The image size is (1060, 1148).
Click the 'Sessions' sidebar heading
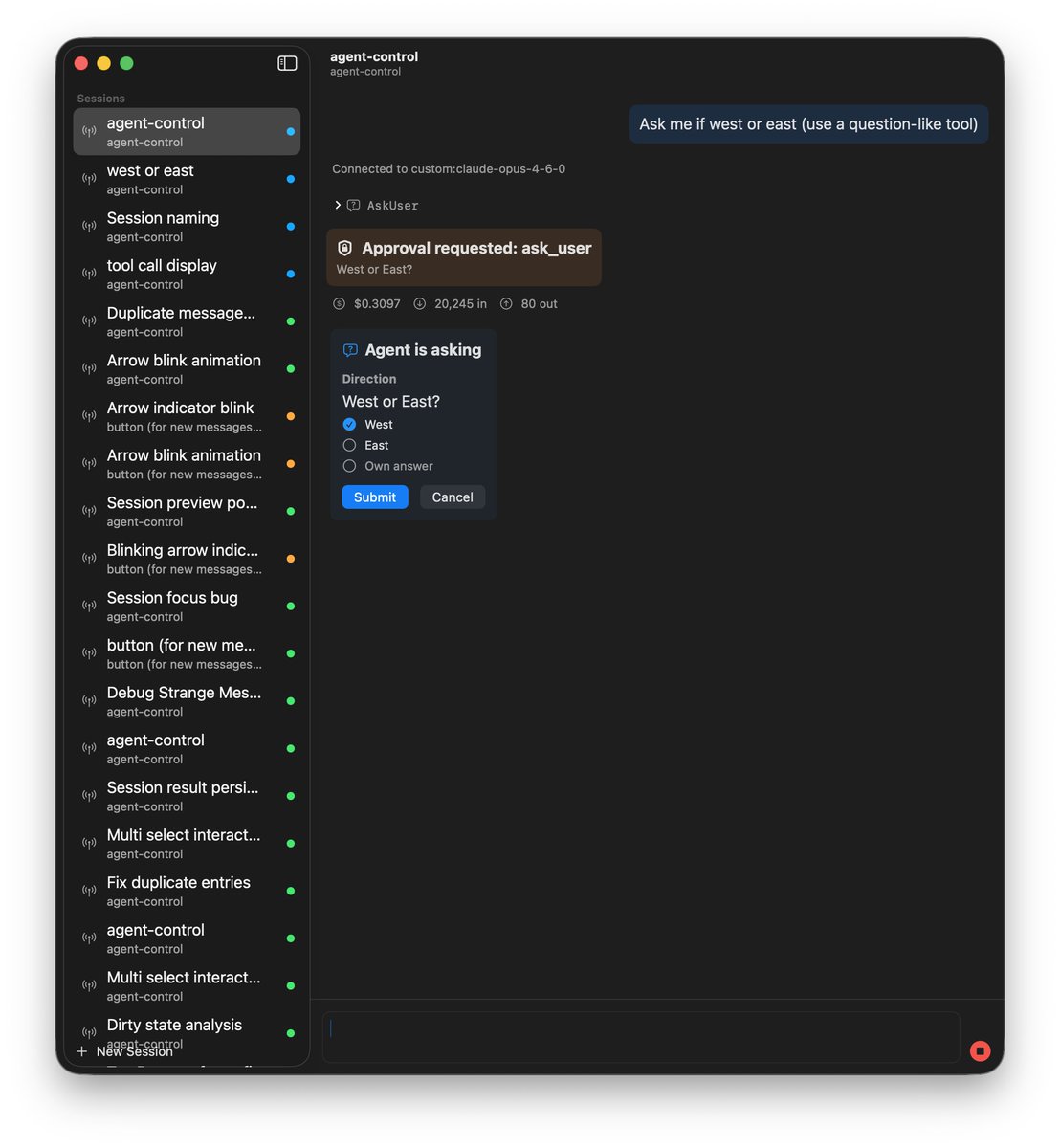(x=100, y=99)
